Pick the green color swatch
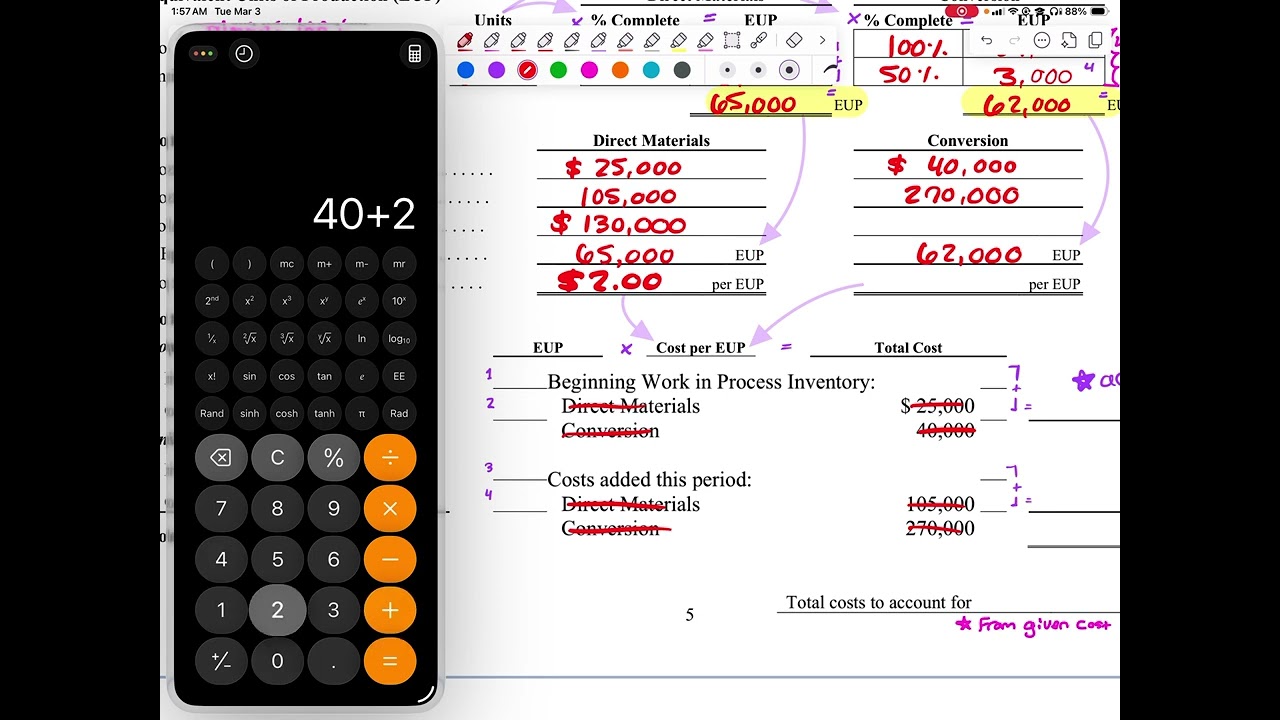Screen dimensions: 1280x720 (x=559, y=70)
